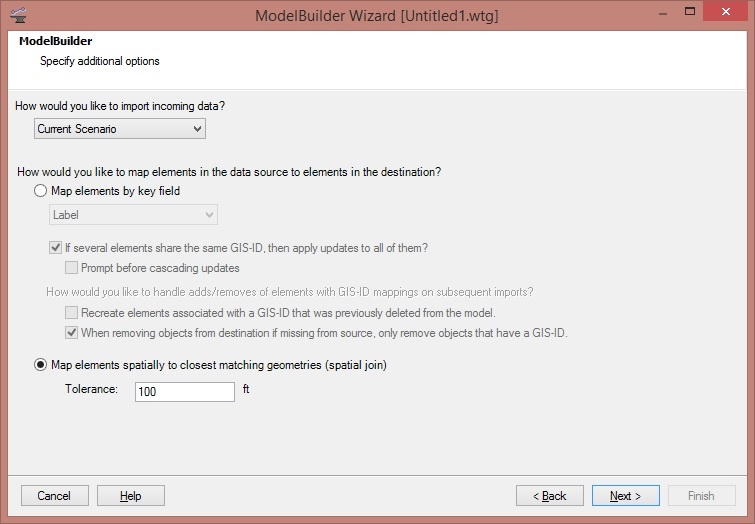Click the ModelBuilder heading in the header
The height and width of the screenshot is (524, 755).
56,42
